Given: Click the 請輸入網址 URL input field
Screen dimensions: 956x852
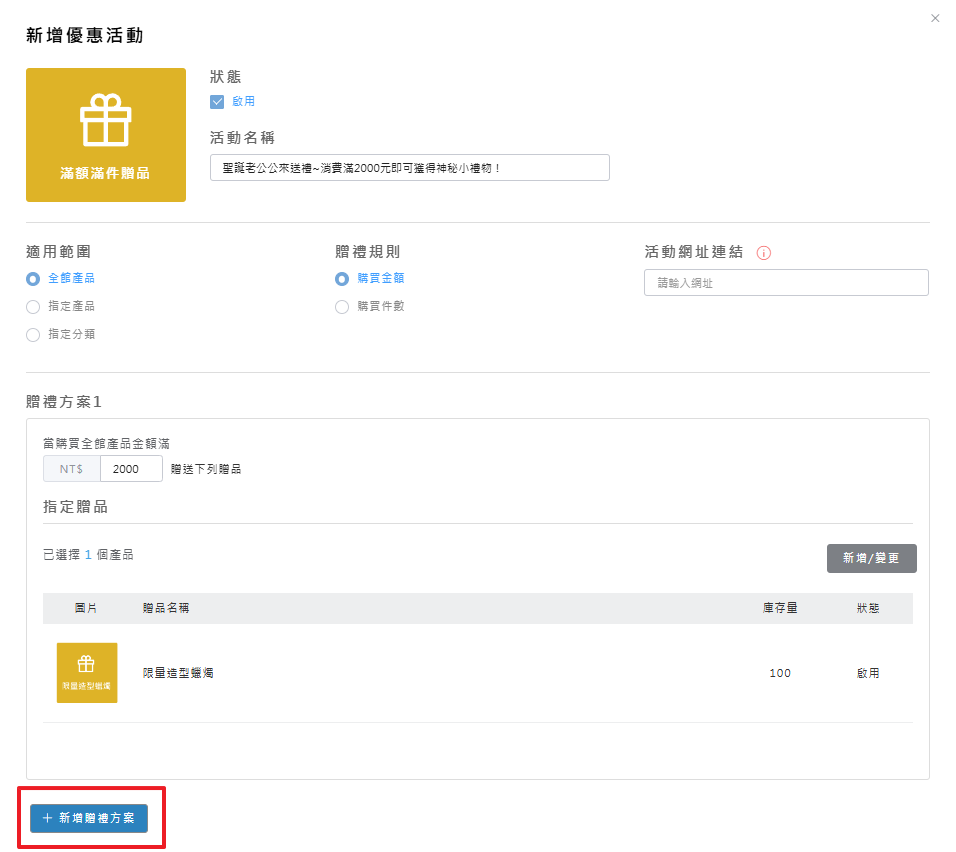Looking at the screenshot, I should 786,283.
